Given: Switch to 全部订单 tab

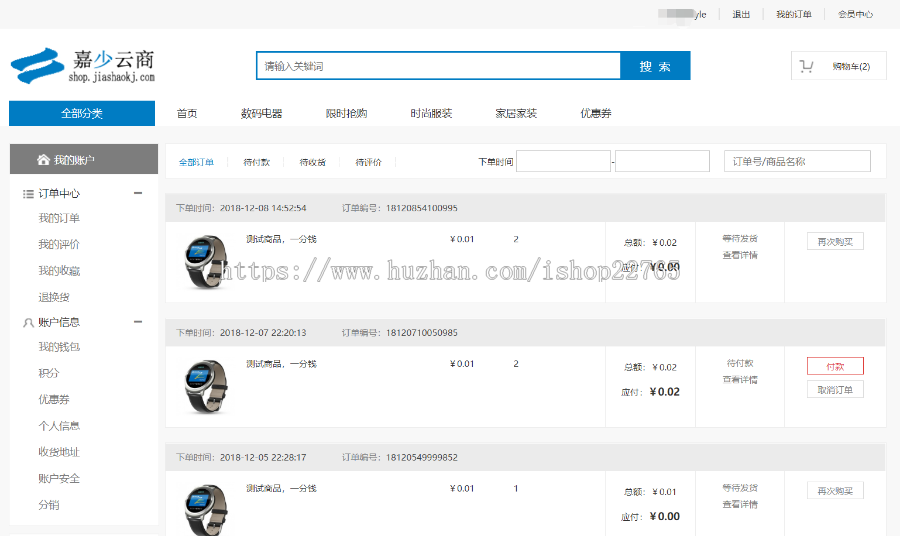Looking at the screenshot, I should coord(196,162).
